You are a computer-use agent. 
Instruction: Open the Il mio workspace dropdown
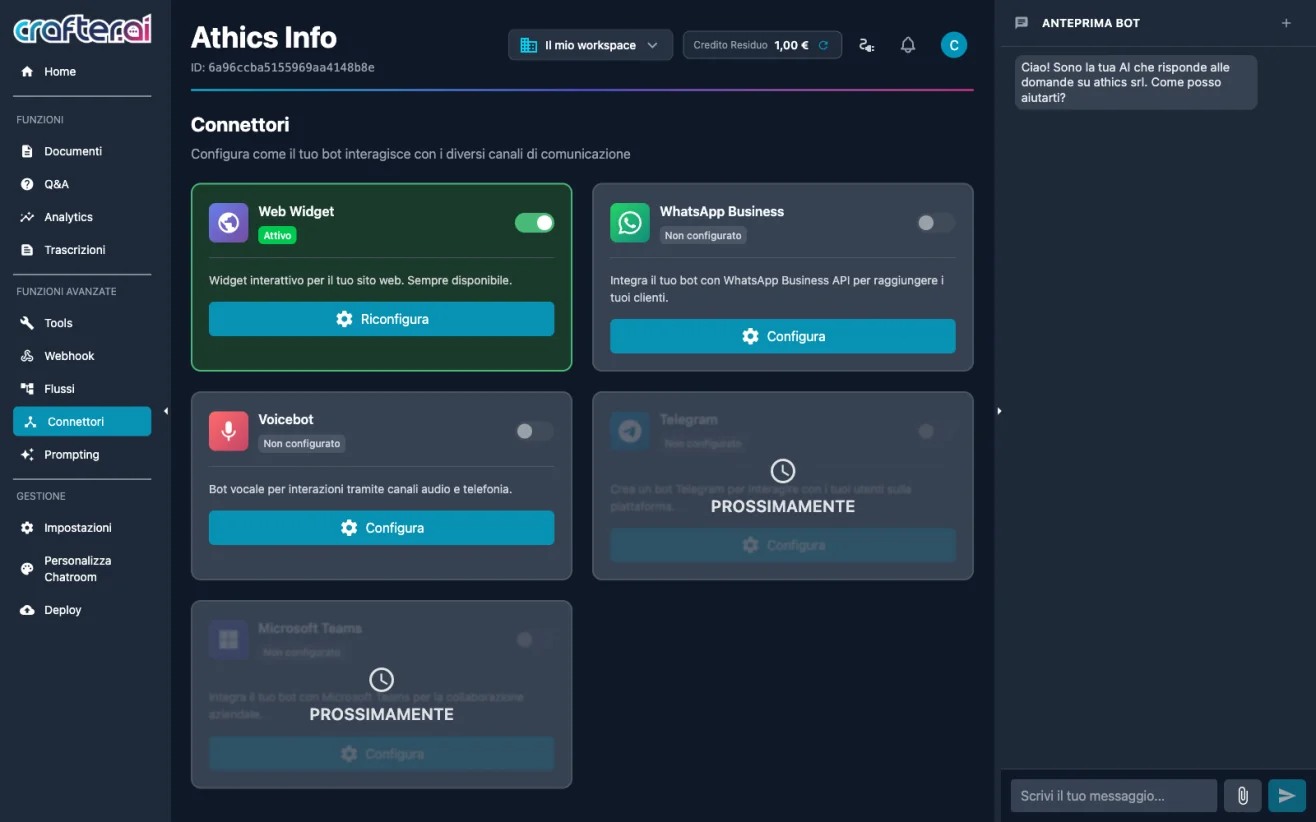(590, 45)
